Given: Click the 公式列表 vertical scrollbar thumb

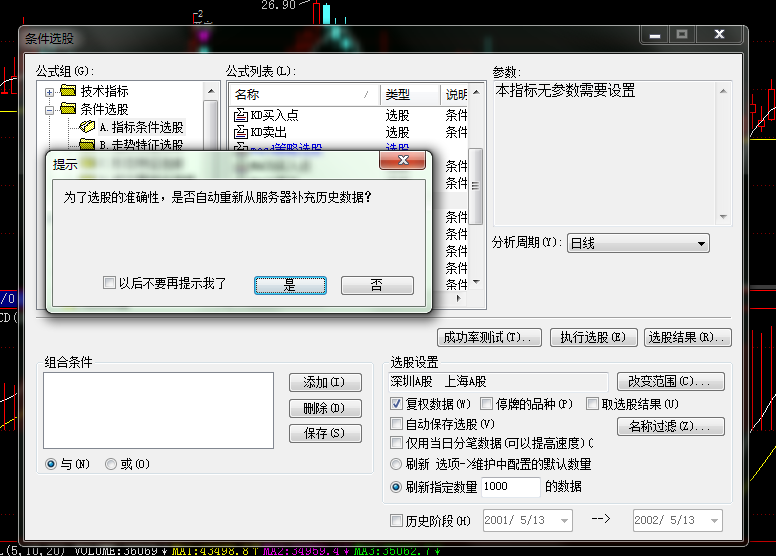Looking at the screenshot, I should click(x=476, y=186).
